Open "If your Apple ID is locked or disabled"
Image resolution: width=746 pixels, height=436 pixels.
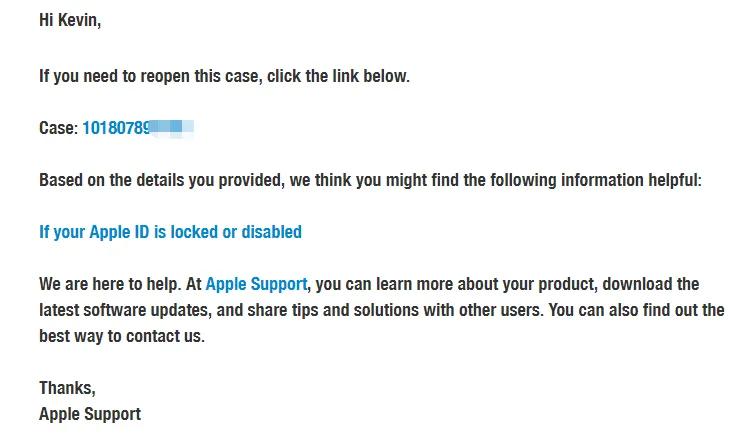click(x=170, y=232)
